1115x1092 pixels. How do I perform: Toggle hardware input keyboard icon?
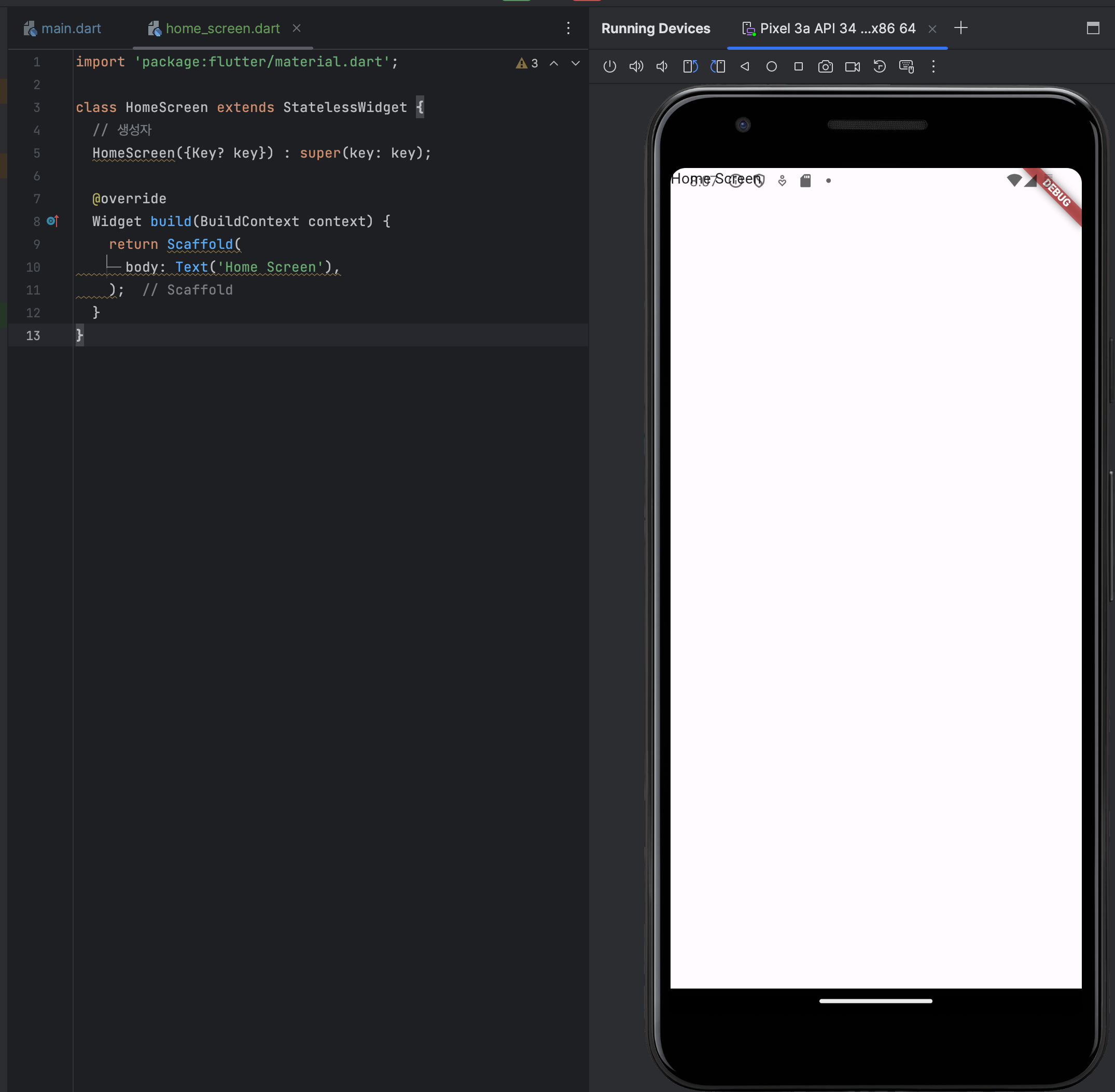[x=906, y=66]
